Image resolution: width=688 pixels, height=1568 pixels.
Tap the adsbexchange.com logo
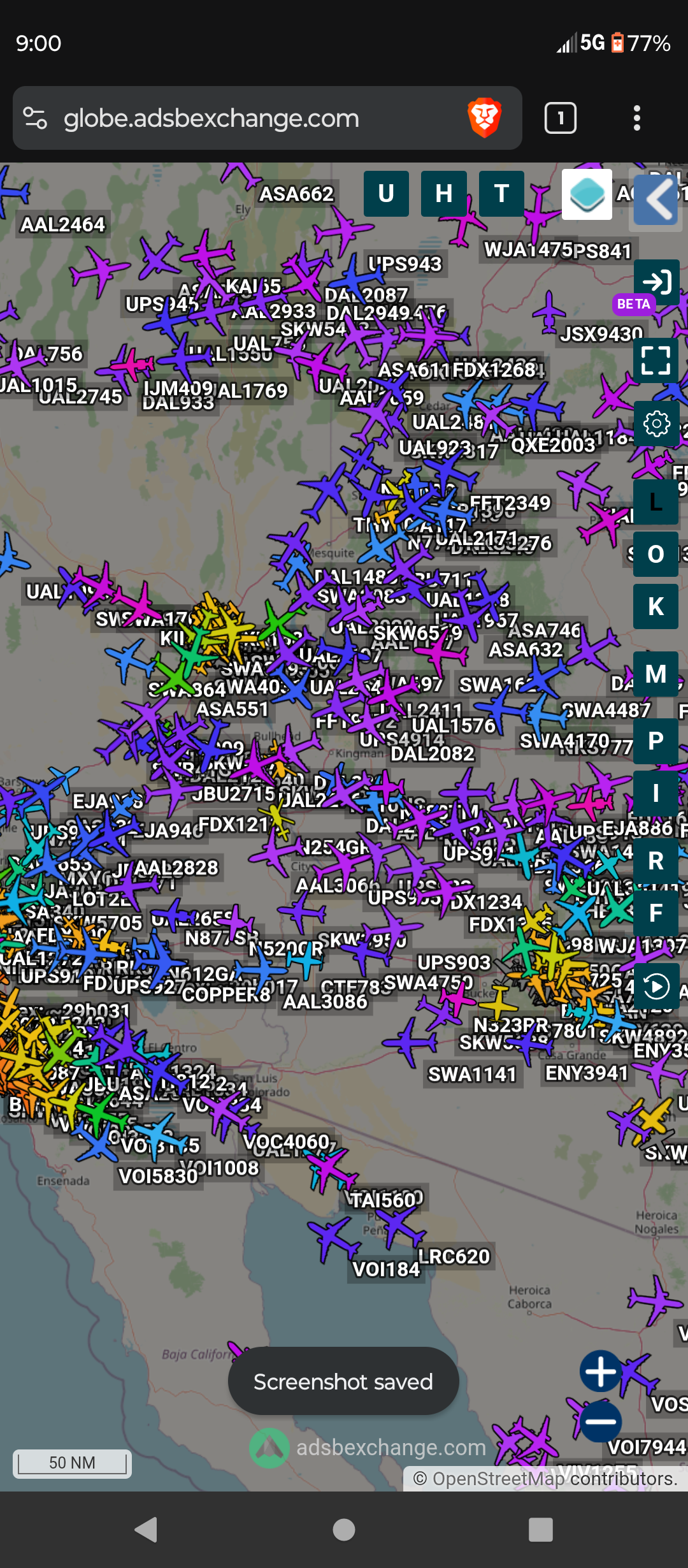click(368, 1448)
